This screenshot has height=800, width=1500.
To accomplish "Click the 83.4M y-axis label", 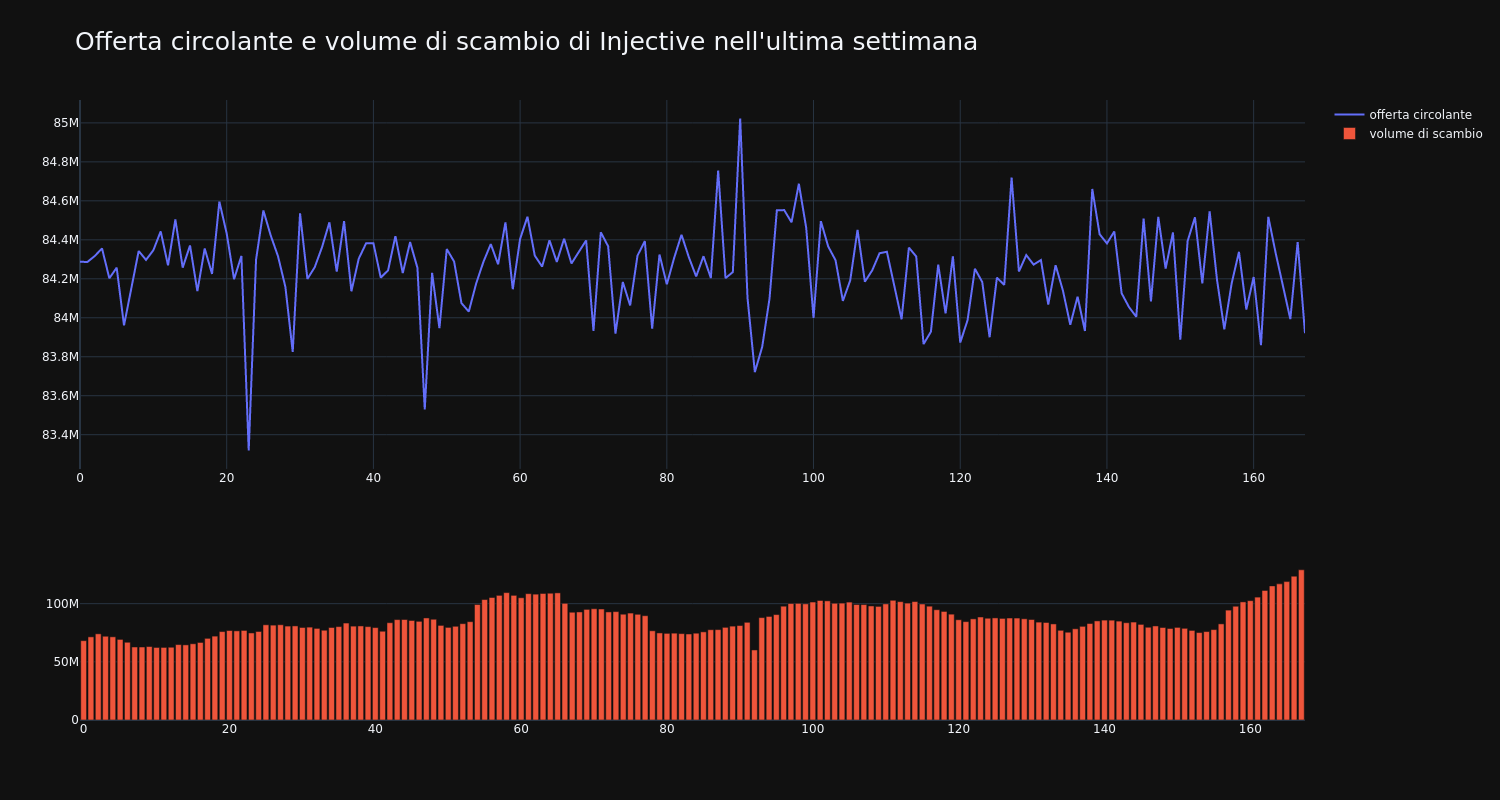I will [x=60, y=435].
